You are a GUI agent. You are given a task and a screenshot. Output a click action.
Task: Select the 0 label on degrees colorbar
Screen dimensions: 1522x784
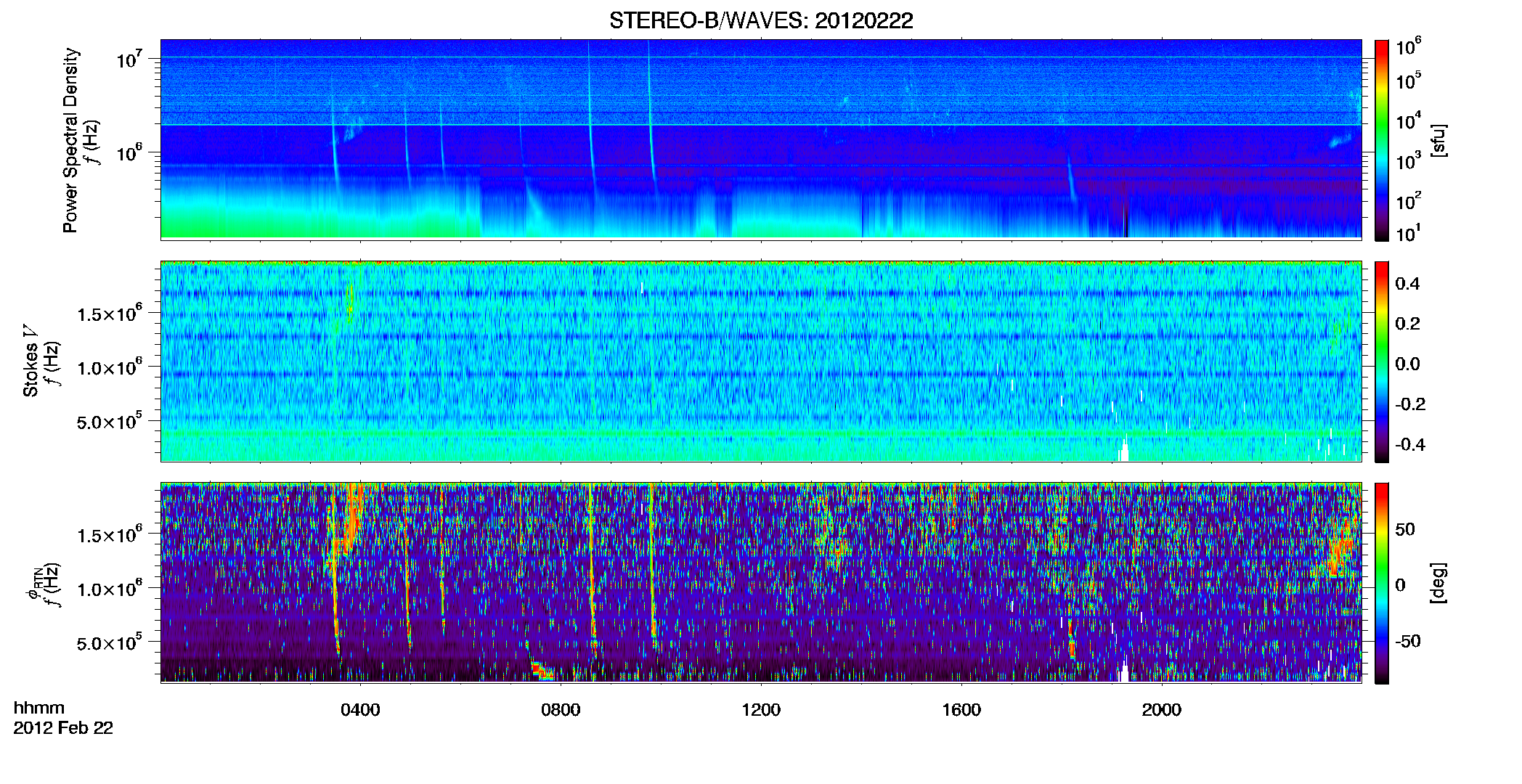click(1401, 584)
